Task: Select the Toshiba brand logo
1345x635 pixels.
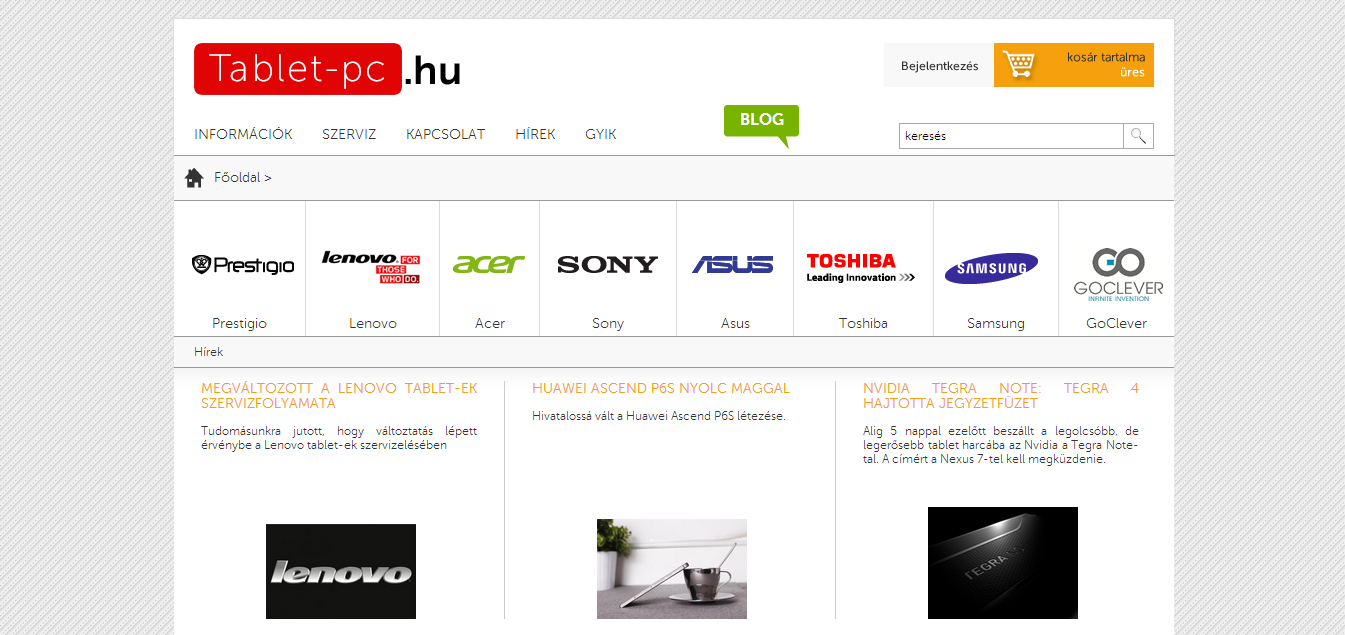Action: (861, 267)
